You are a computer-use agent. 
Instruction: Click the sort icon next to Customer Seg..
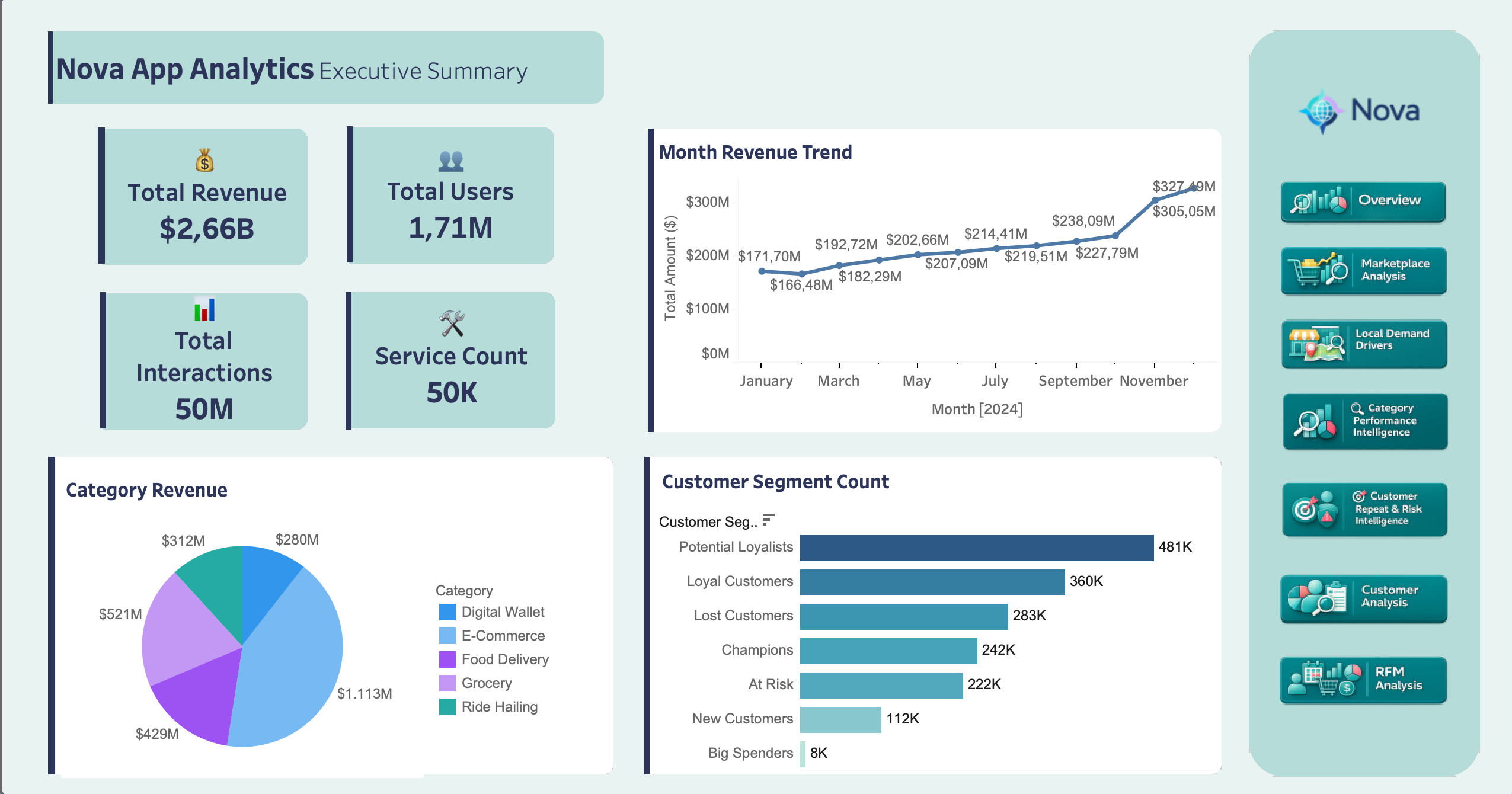click(768, 520)
